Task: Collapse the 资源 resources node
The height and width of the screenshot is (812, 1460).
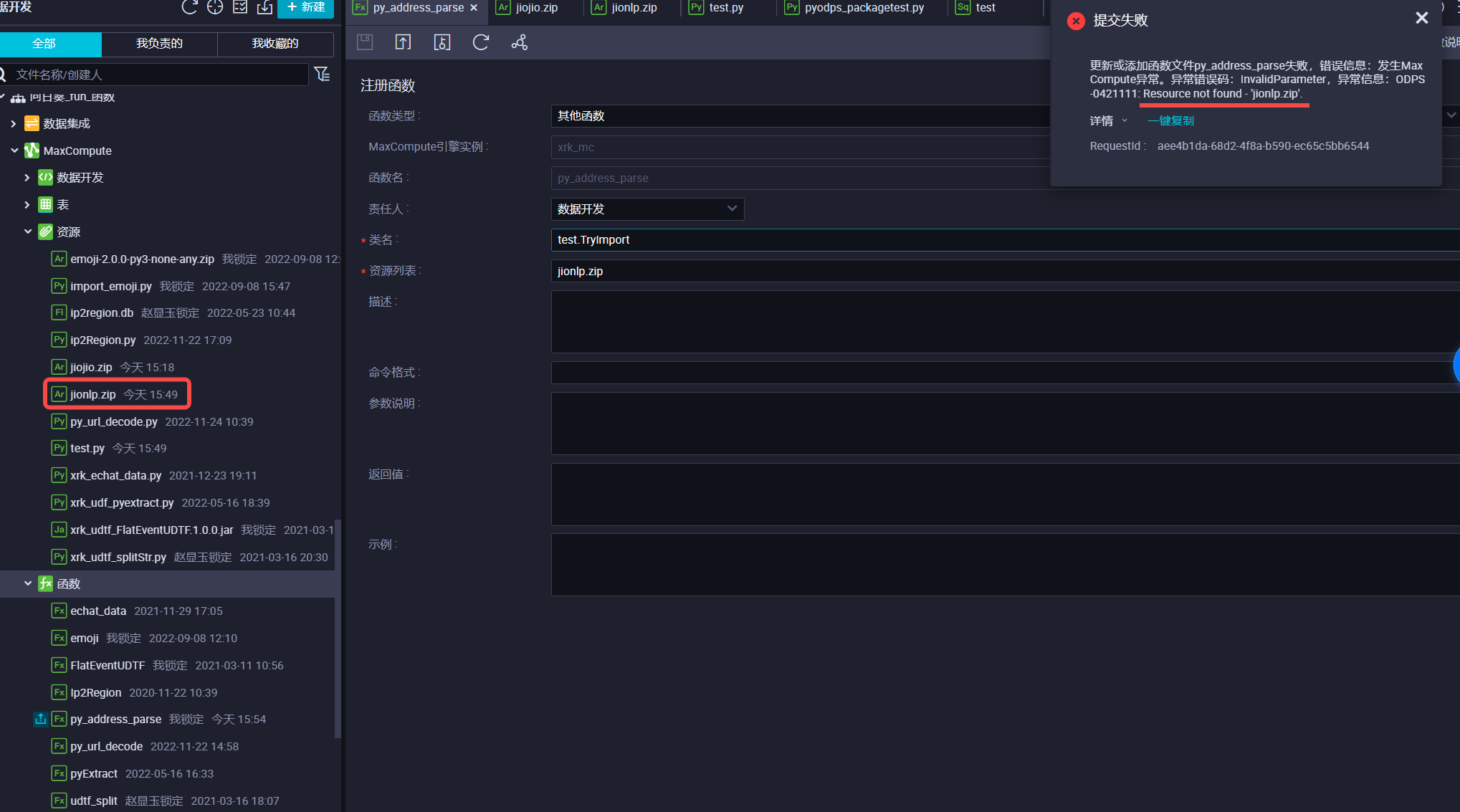Action: point(27,231)
